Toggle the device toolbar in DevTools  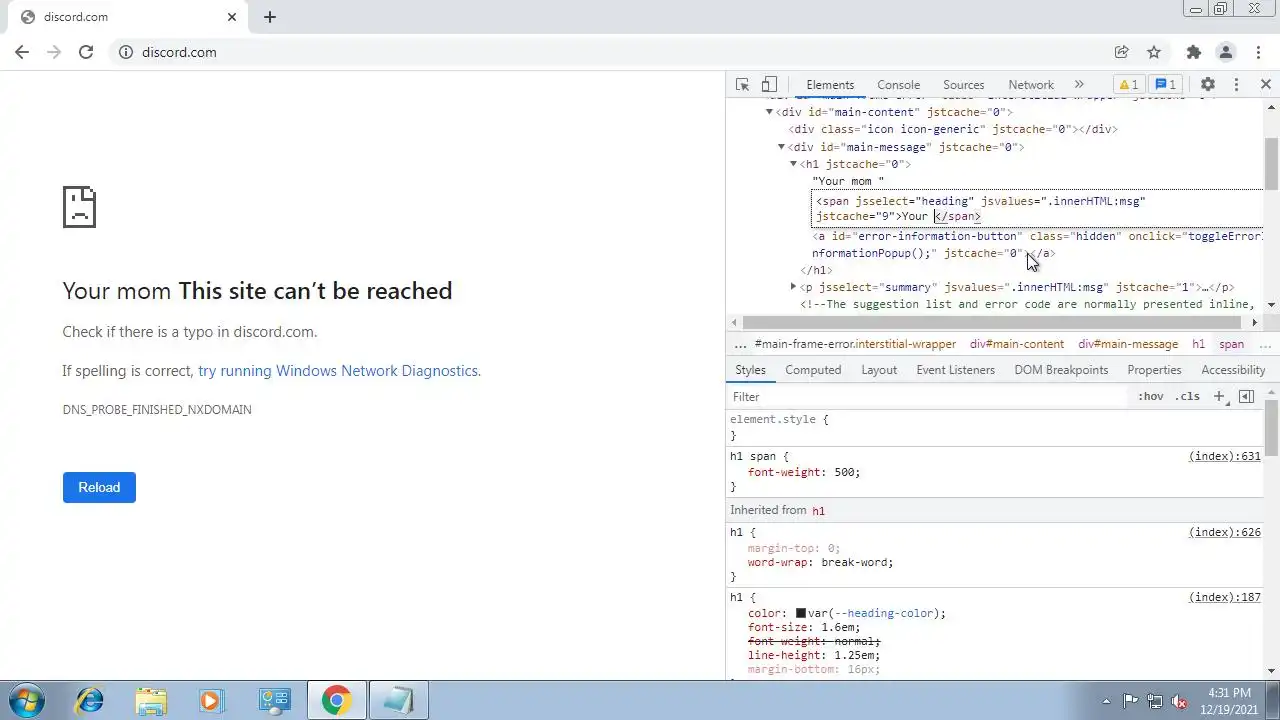click(x=769, y=85)
